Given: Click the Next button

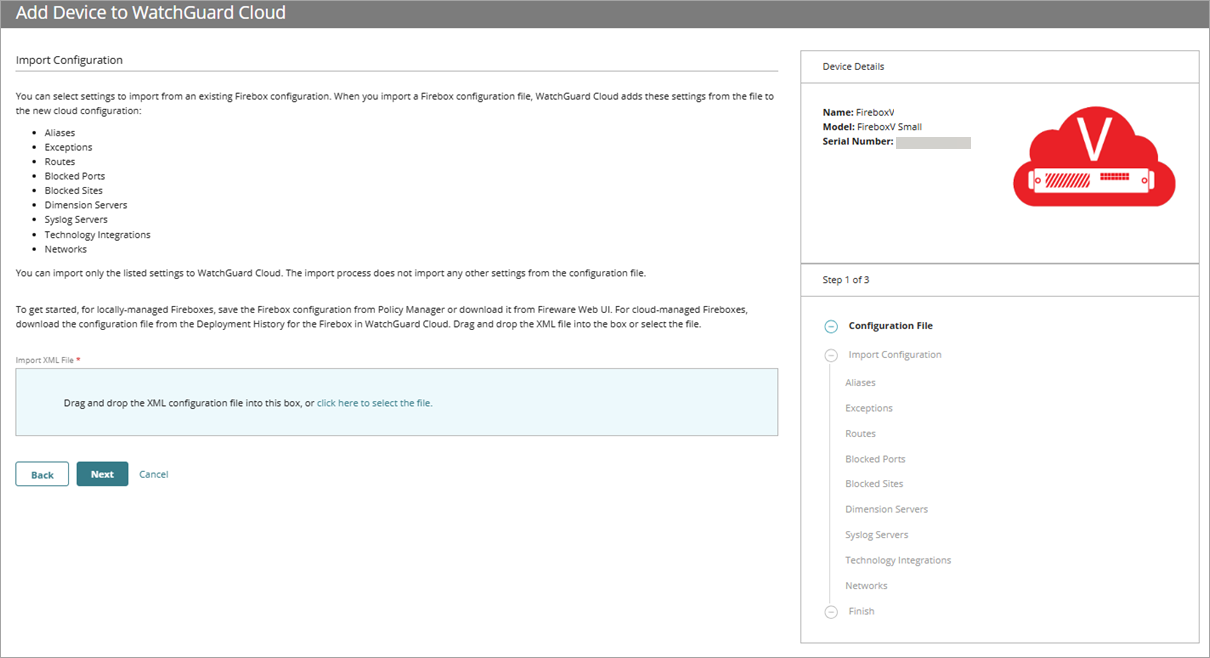Looking at the screenshot, I should tap(102, 474).
